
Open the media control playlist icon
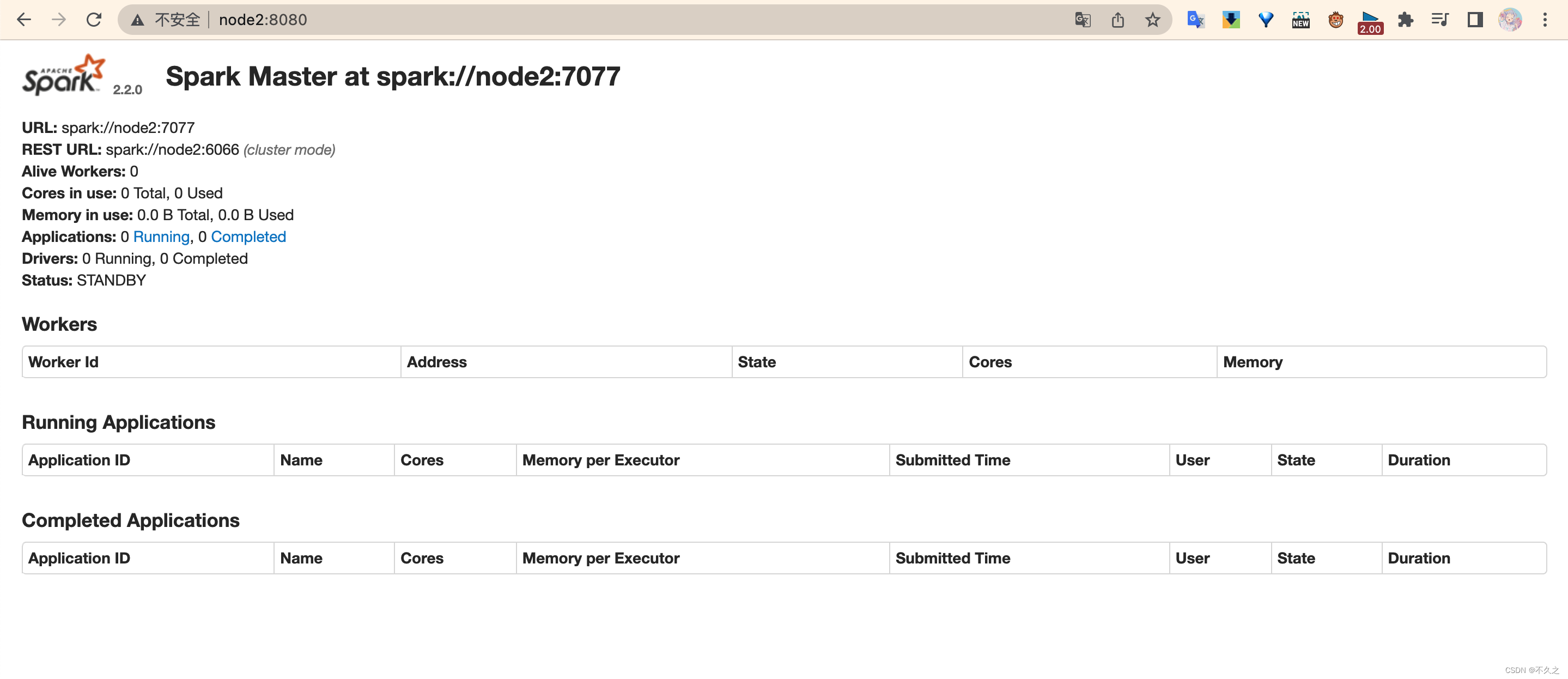(x=1440, y=20)
